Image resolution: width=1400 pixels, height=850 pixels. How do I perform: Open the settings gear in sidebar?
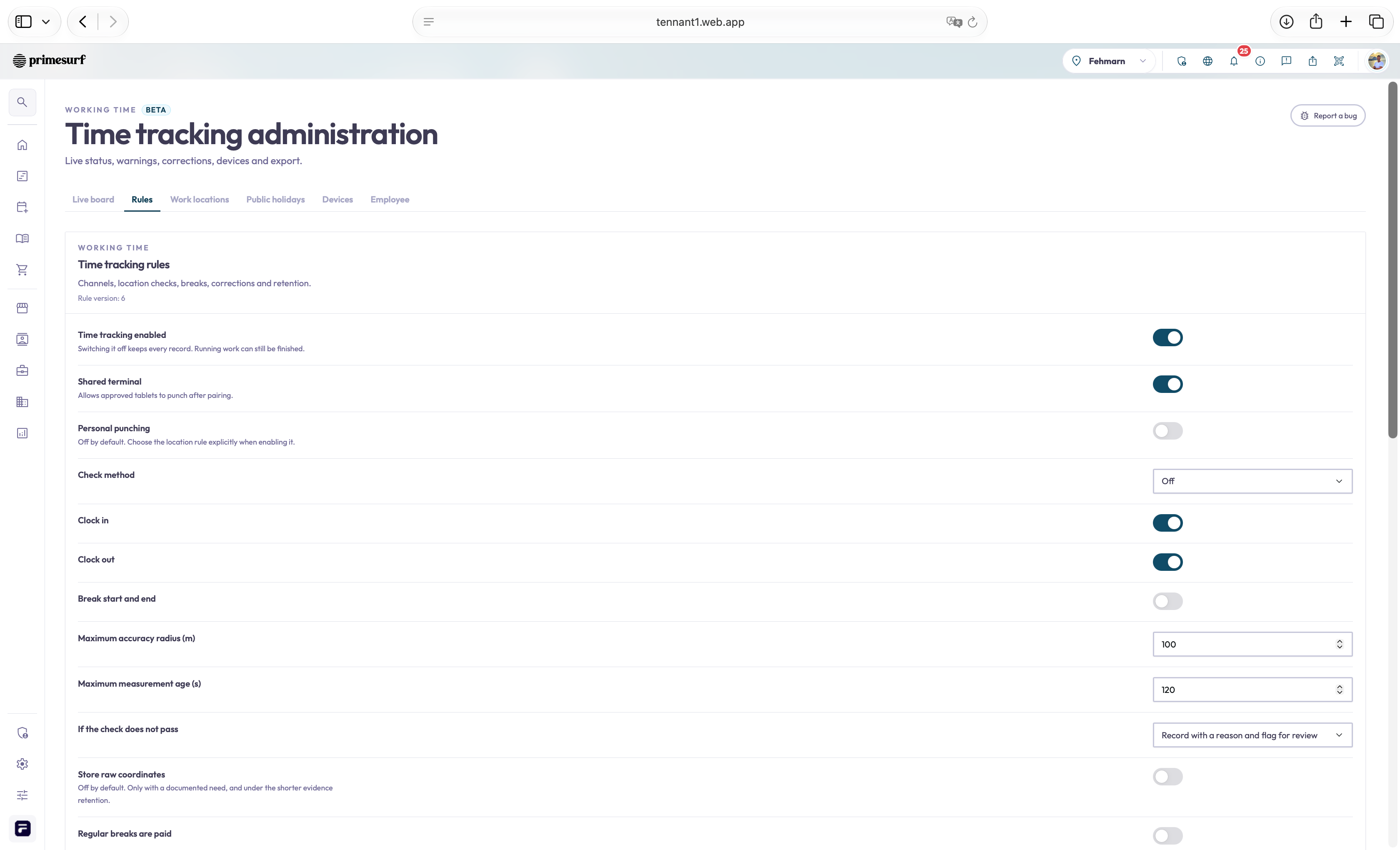click(22, 764)
